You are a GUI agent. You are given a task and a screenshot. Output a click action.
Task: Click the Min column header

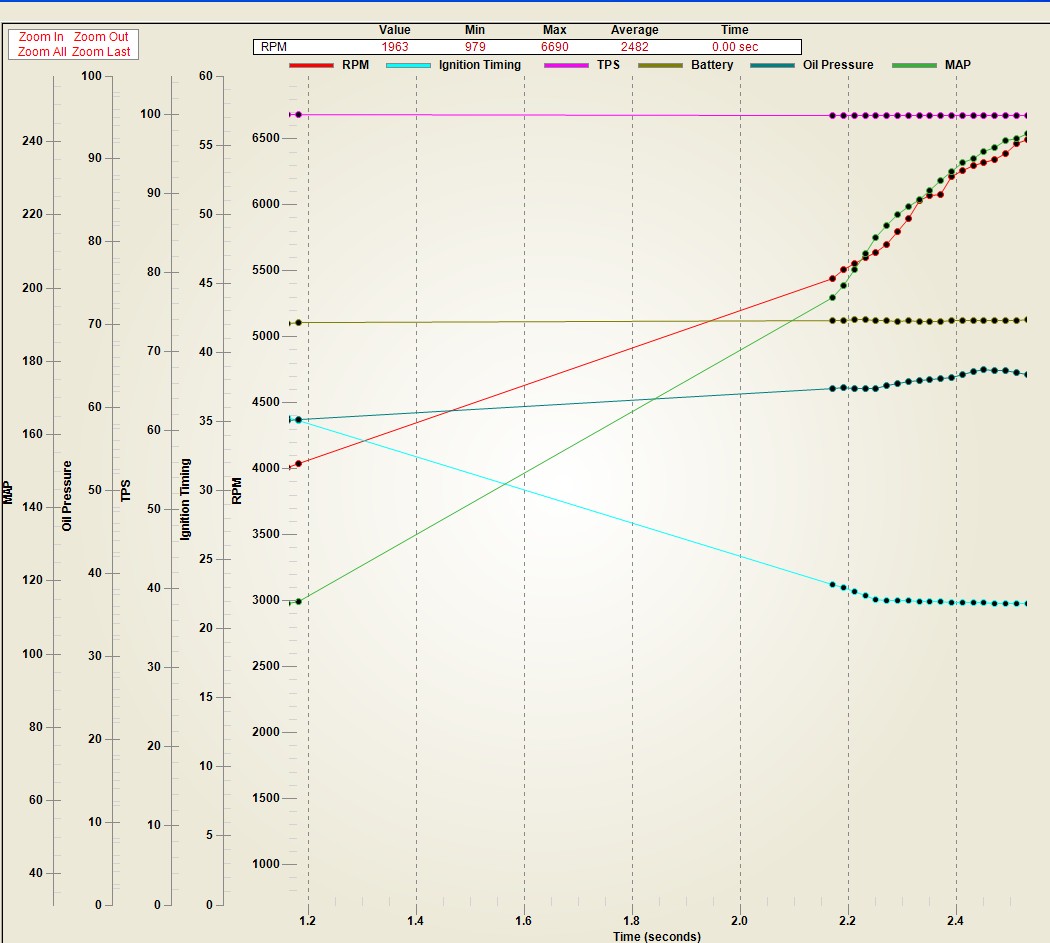pos(475,30)
